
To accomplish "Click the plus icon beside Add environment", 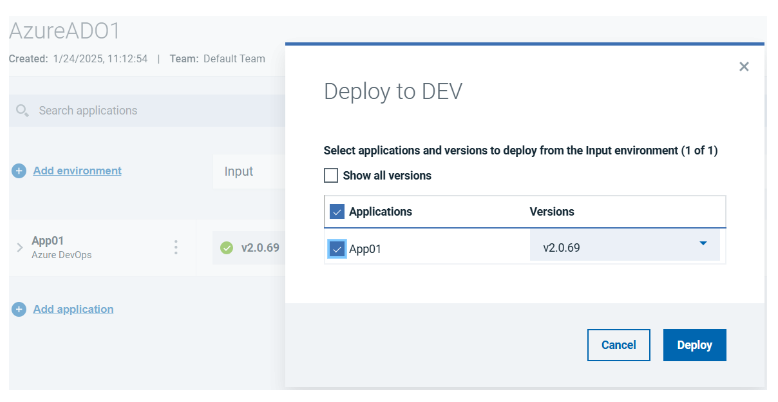I will coord(19,171).
